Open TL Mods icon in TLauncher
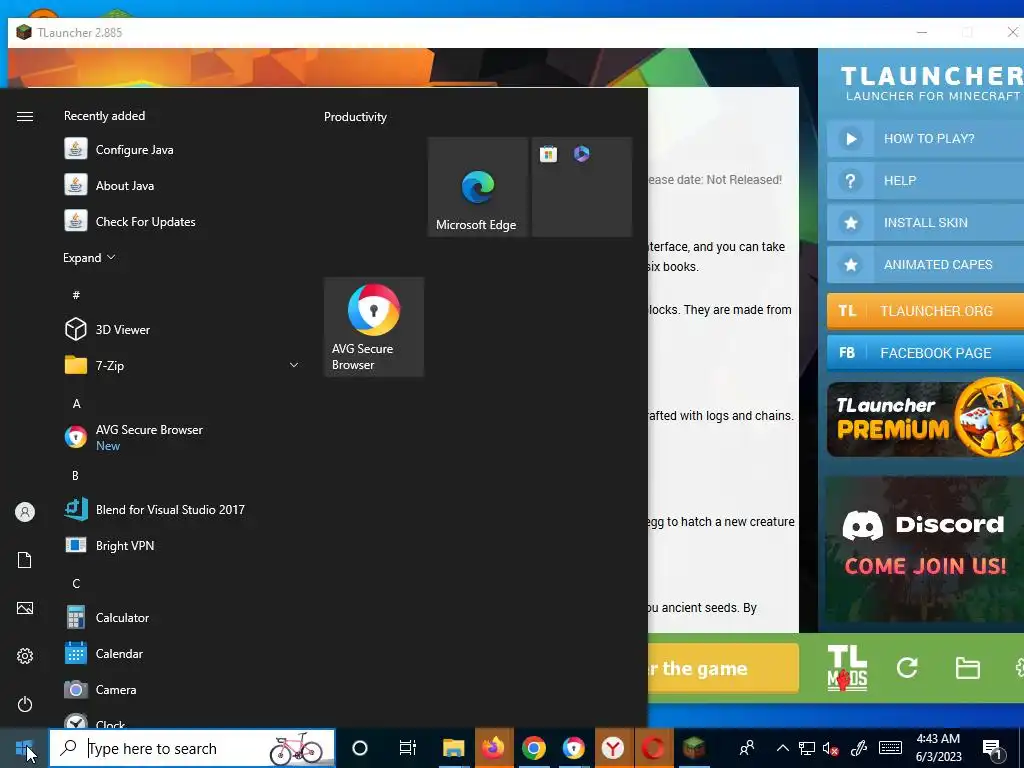Viewport: 1024px width, 768px height. (847, 667)
